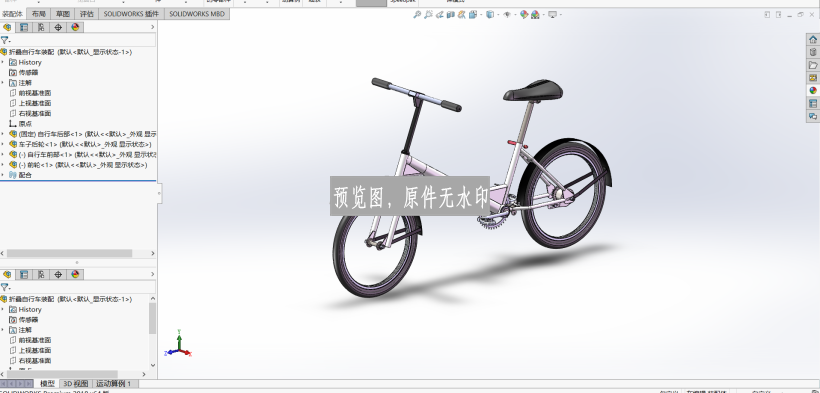Screen dimensions: 820x393
Task: Click the filter funnel icon in lower panel
Action: pyautogui.click(x=5, y=287)
